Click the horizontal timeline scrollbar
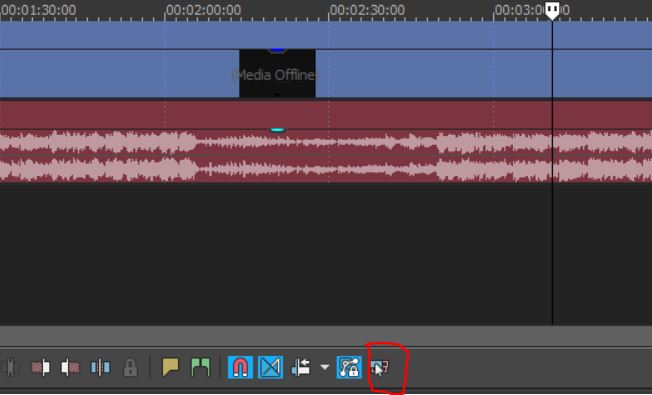The width and height of the screenshot is (652, 395). pyautogui.click(x=326, y=336)
